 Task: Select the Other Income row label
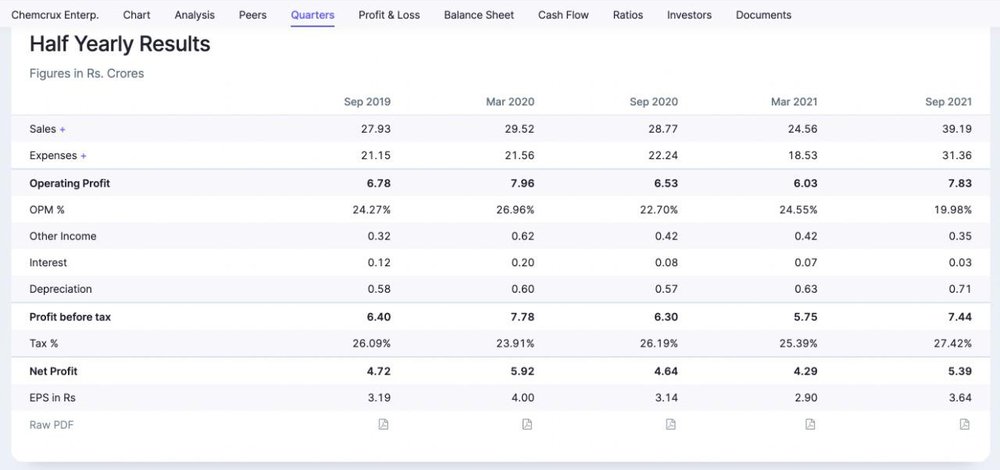(62, 236)
